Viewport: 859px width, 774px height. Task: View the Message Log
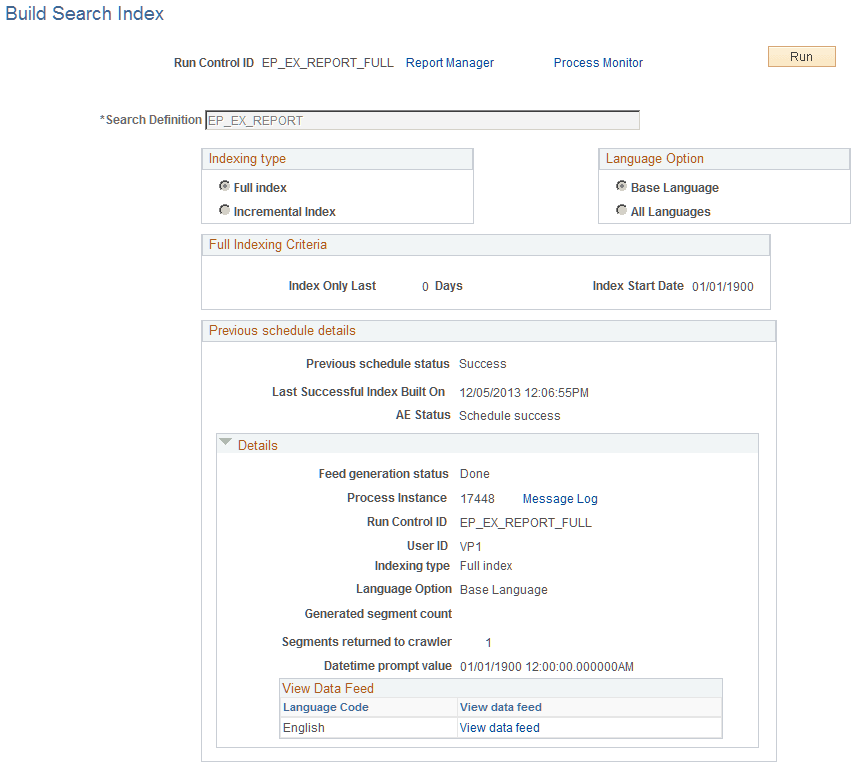point(559,498)
